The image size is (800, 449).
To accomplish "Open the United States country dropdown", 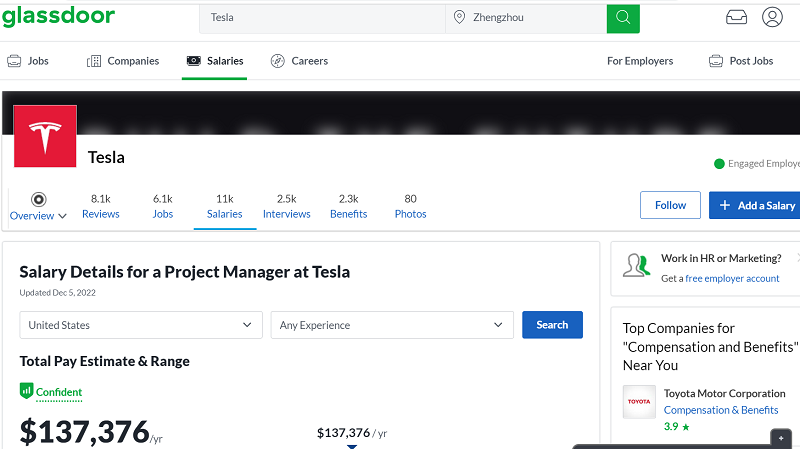I will coord(141,325).
